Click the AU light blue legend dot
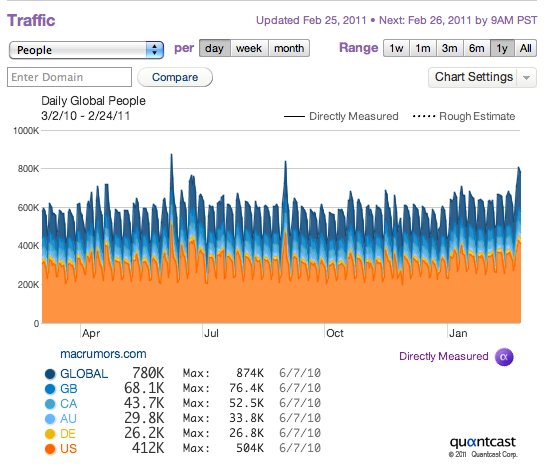Image resolution: width=545 pixels, height=470 pixels. click(50, 419)
